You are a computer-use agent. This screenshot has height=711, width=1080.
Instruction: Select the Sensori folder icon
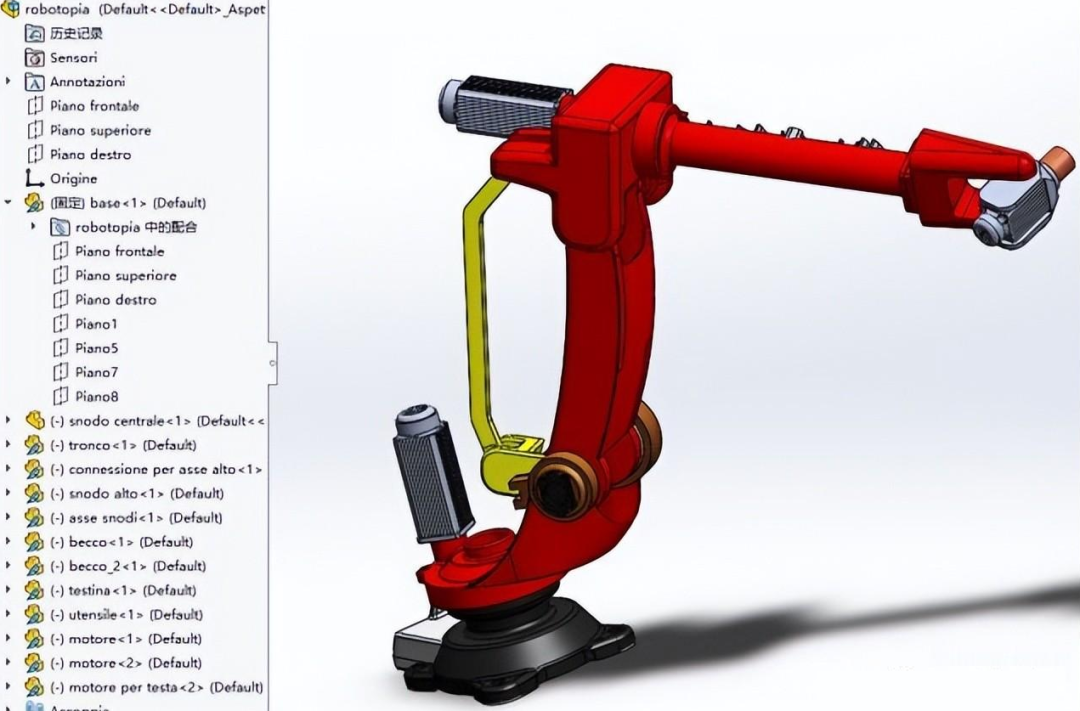tap(35, 58)
